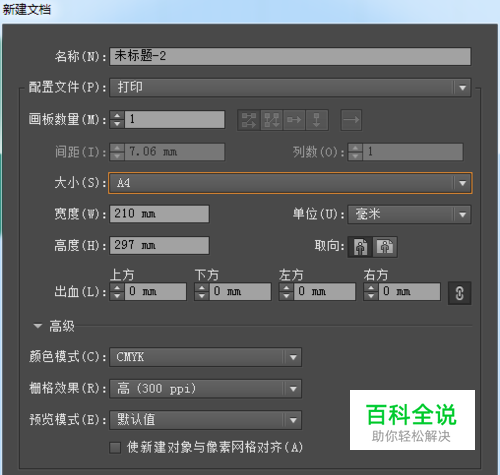Click the 左方 left bleed value field
The height and width of the screenshot is (475, 500).
(x=325, y=292)
